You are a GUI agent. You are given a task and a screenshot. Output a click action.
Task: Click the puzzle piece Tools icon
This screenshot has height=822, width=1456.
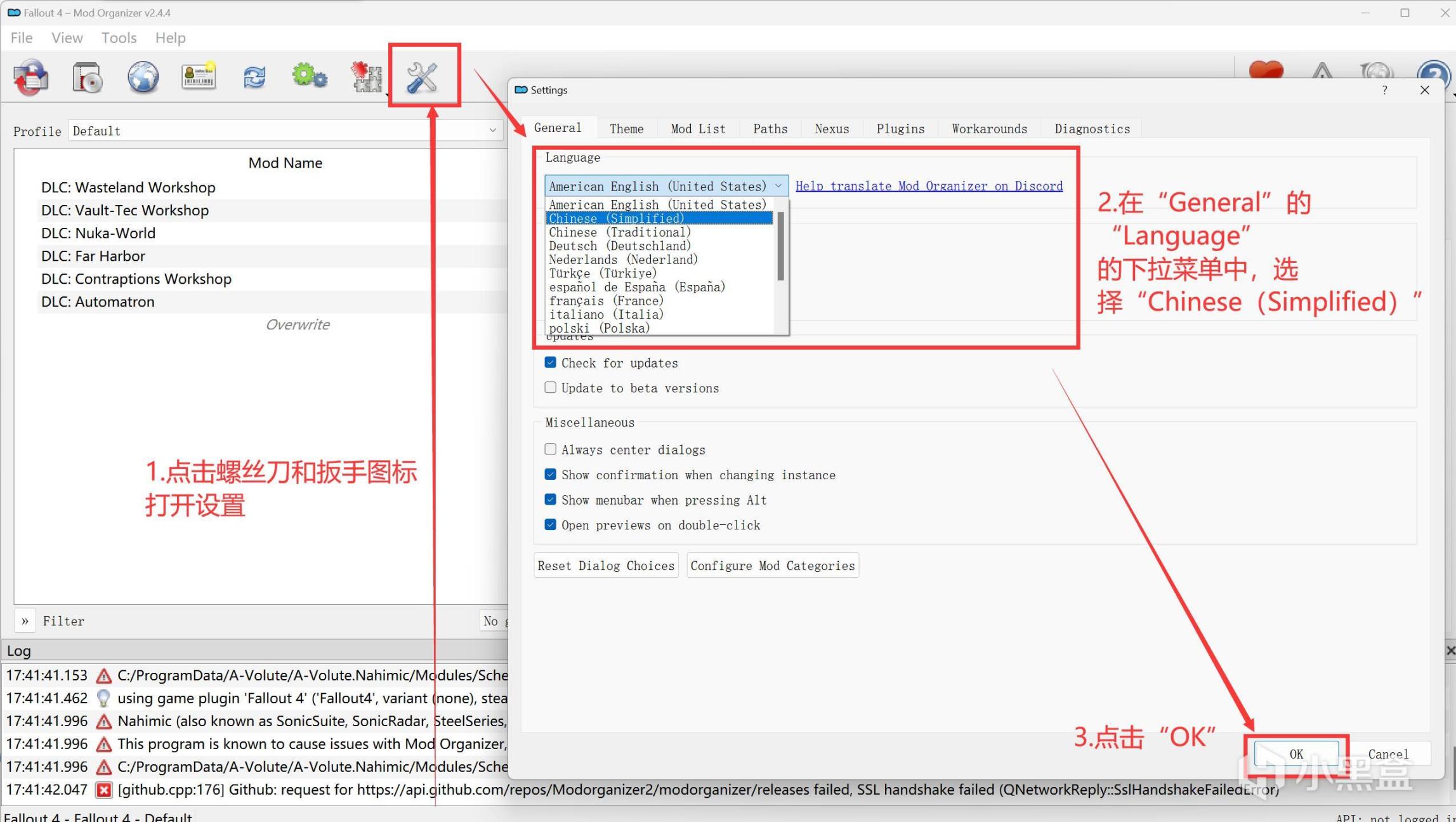tap(366, 77)
